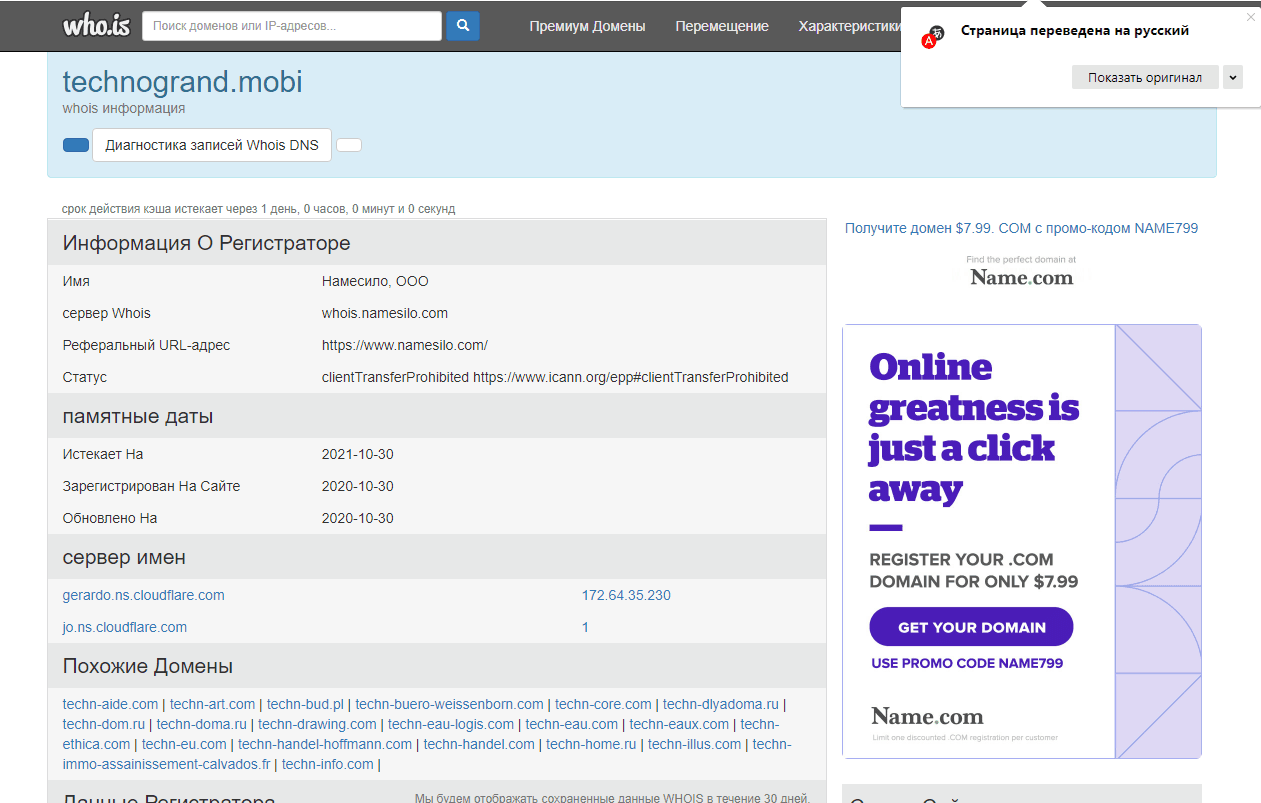Image resolution: width=1261 pixels, height=803 pixels.
Task: Click the translate icon in the popup
Action: click(x=933, y=37)
